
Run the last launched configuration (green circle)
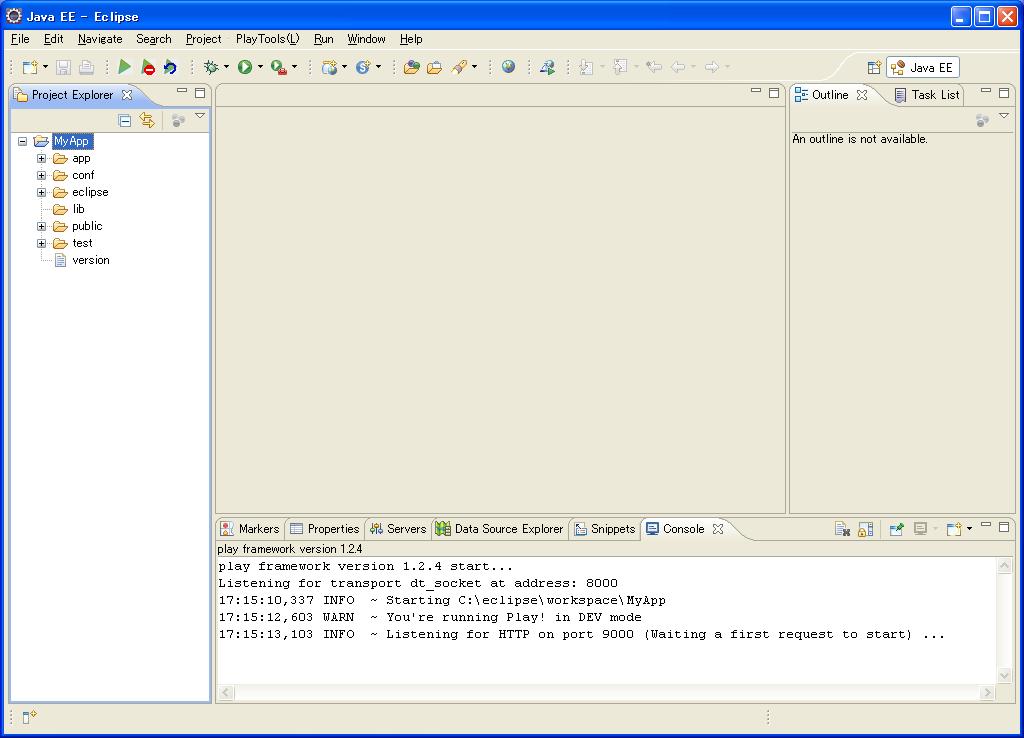(x=245, y=67)
